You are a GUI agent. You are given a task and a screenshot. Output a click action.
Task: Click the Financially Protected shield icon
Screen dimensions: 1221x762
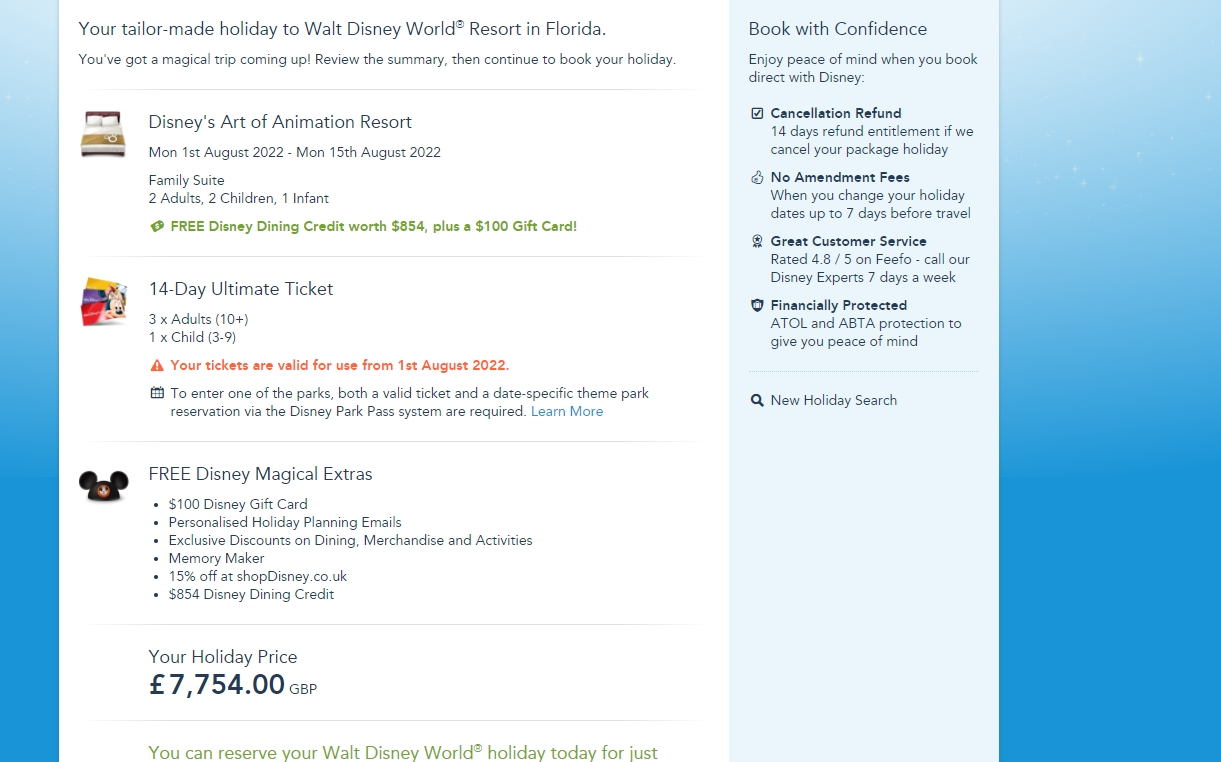coord(757,305)
